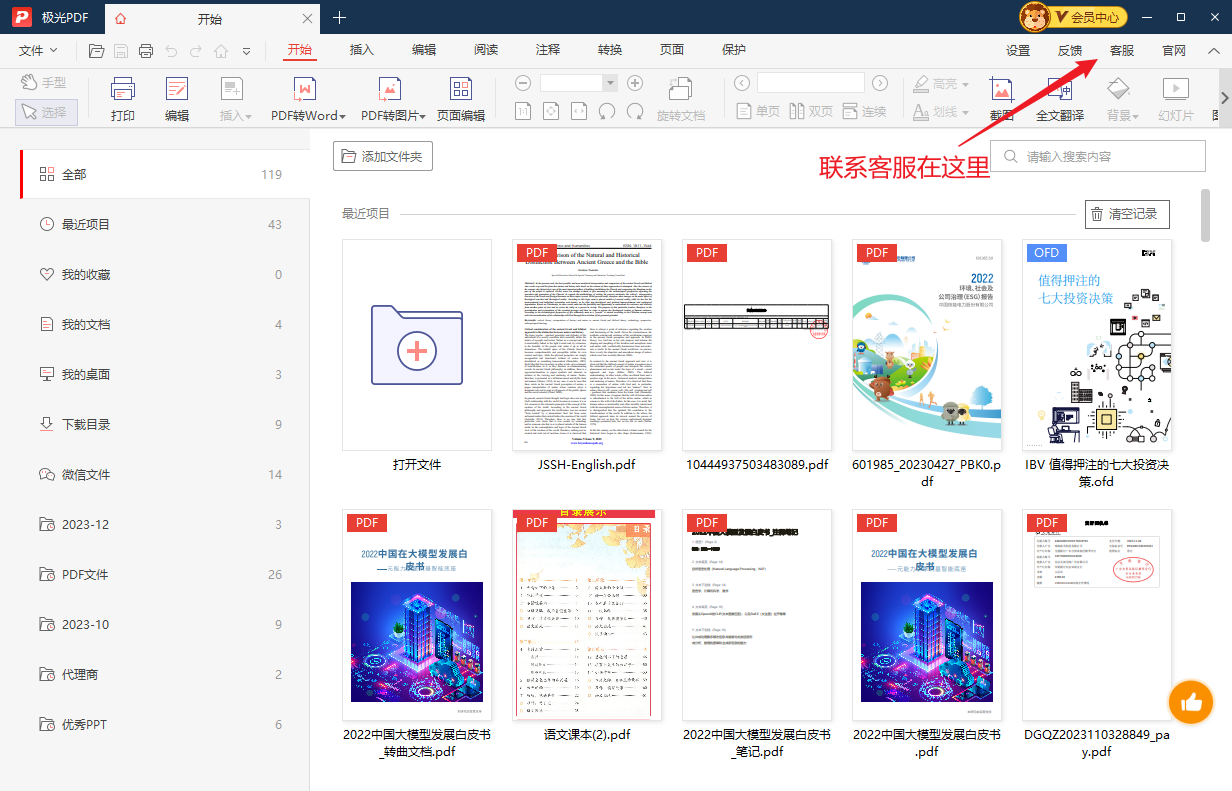Open 客服 customer service link
This screenshot has width=1232, height=791.
tap(1121, 51)
